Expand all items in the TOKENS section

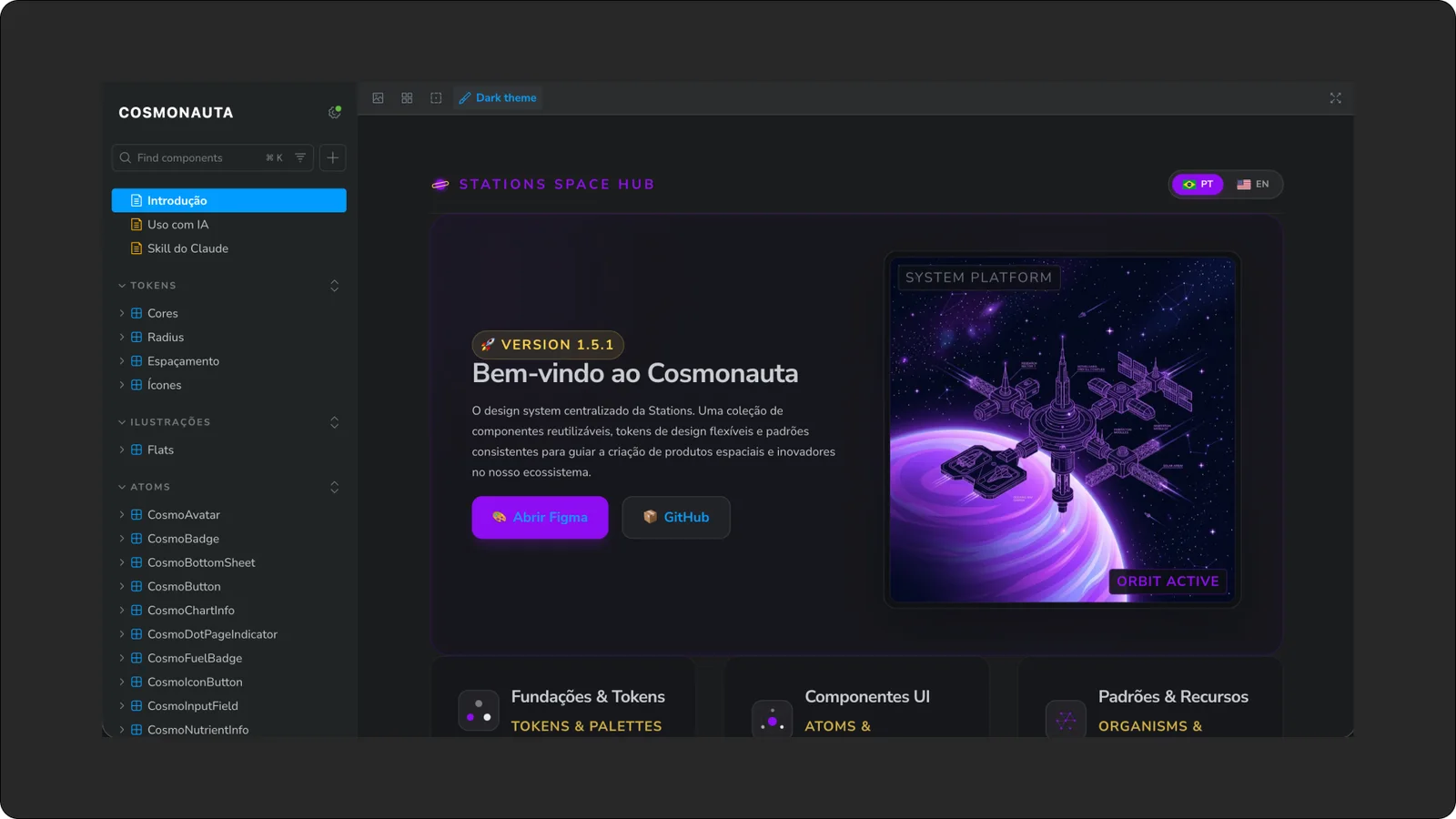click(x=334, y=286)
